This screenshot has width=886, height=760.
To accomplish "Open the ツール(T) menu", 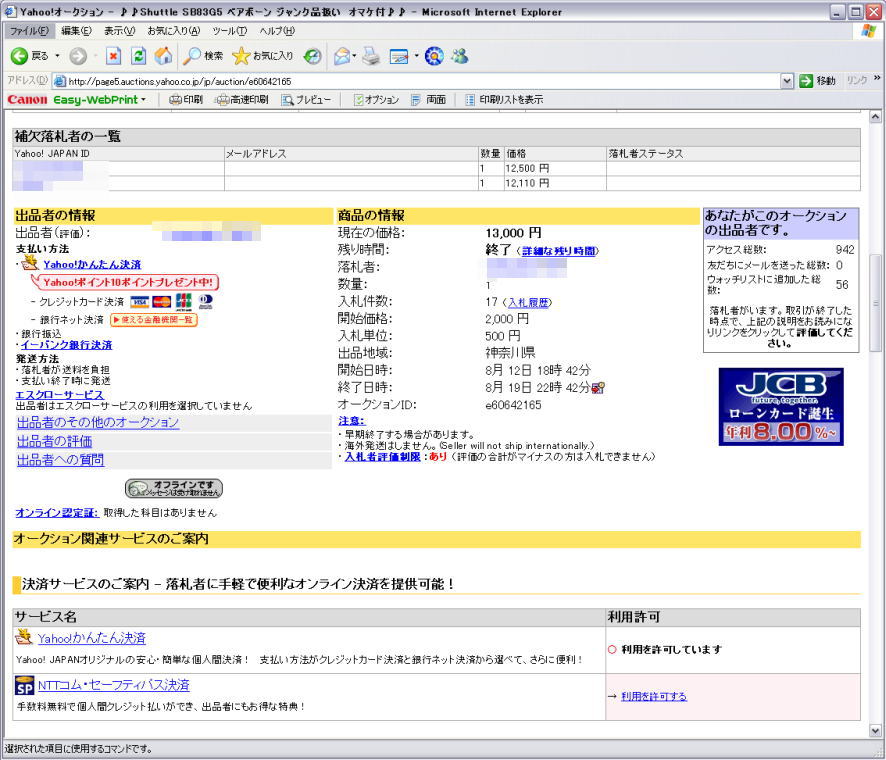I will coord(229,31).
